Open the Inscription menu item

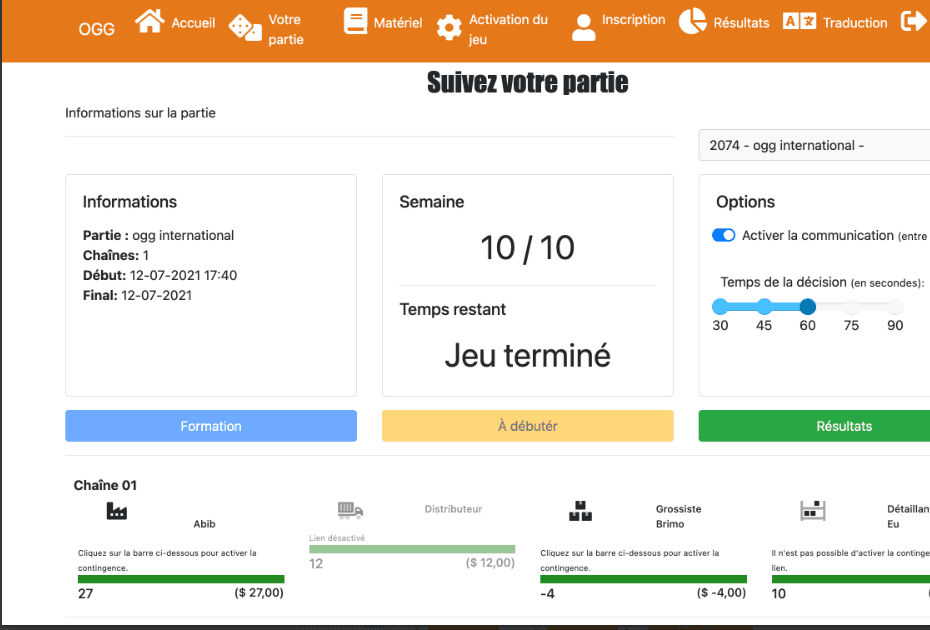coord(583,22)
